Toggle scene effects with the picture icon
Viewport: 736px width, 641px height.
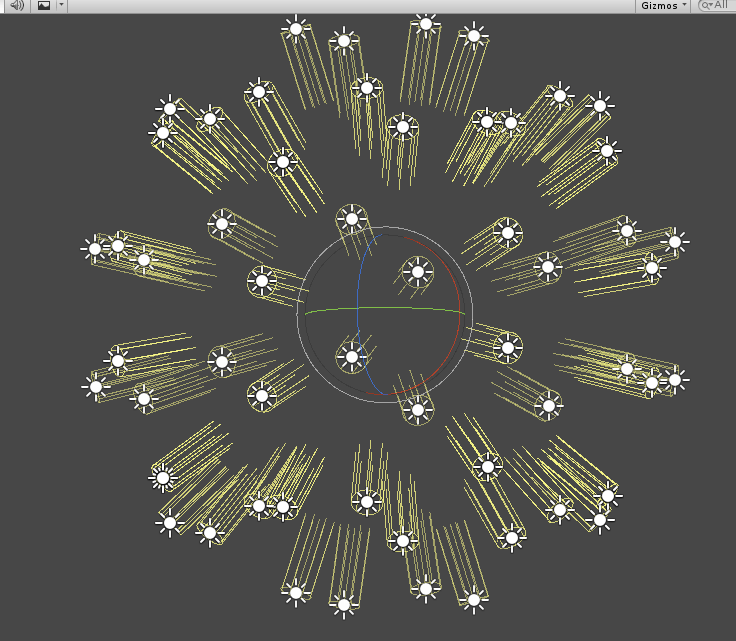click(x=44, y=5)
